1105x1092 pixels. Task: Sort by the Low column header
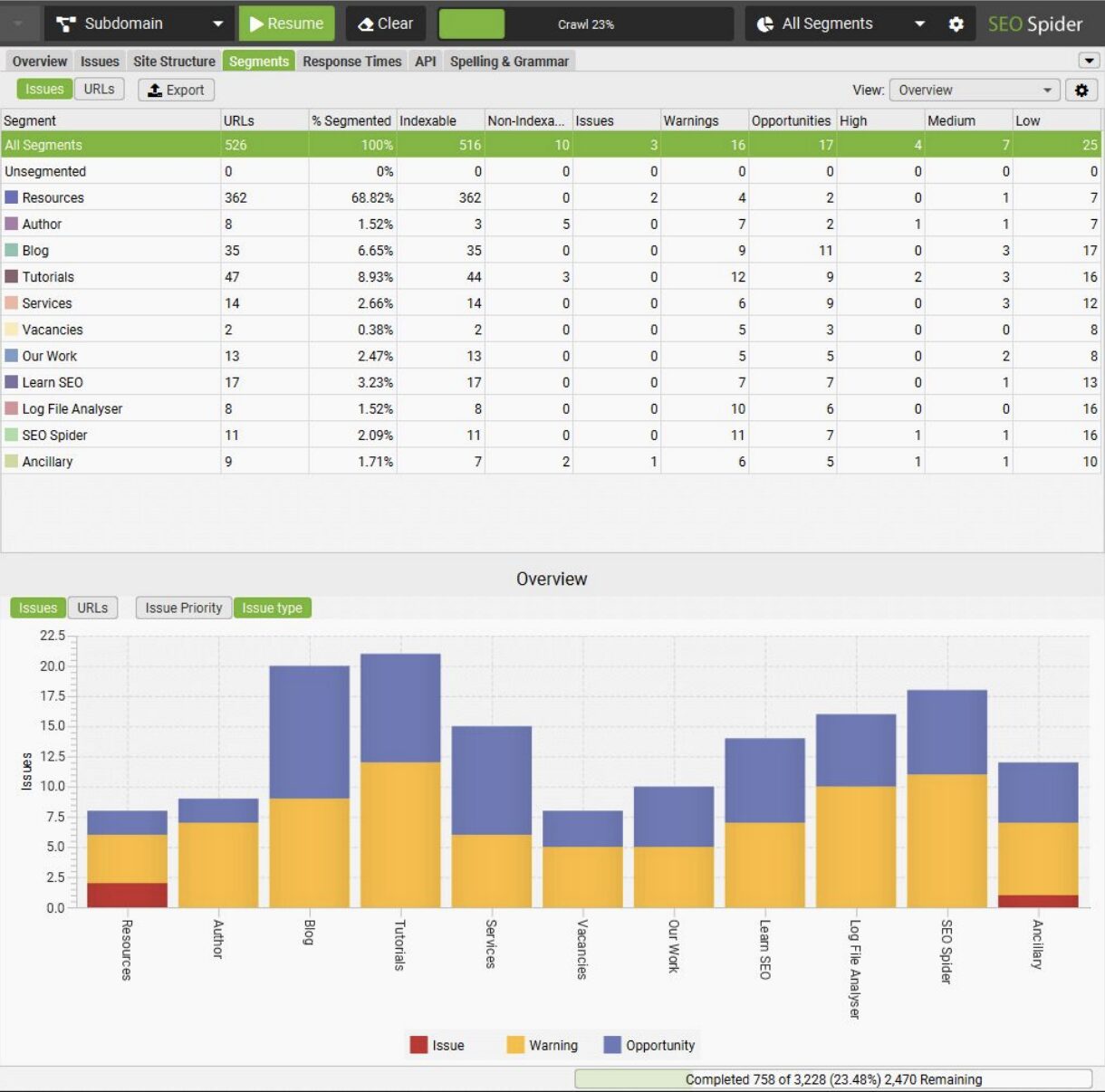pos(1057,120)
